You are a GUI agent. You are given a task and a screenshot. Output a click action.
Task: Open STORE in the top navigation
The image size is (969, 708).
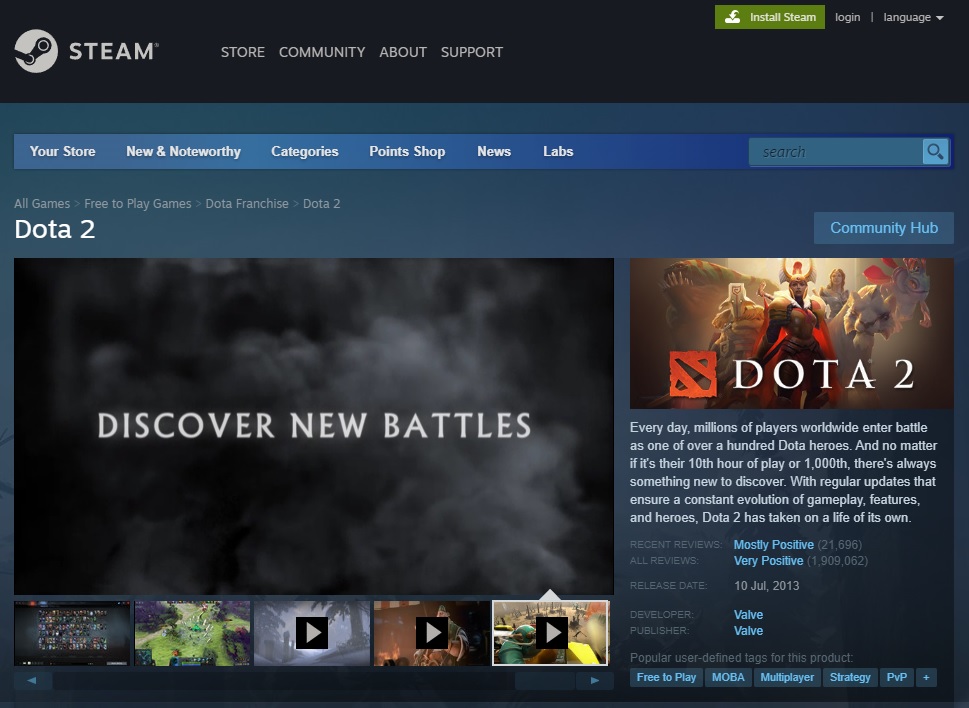point(243,52)
